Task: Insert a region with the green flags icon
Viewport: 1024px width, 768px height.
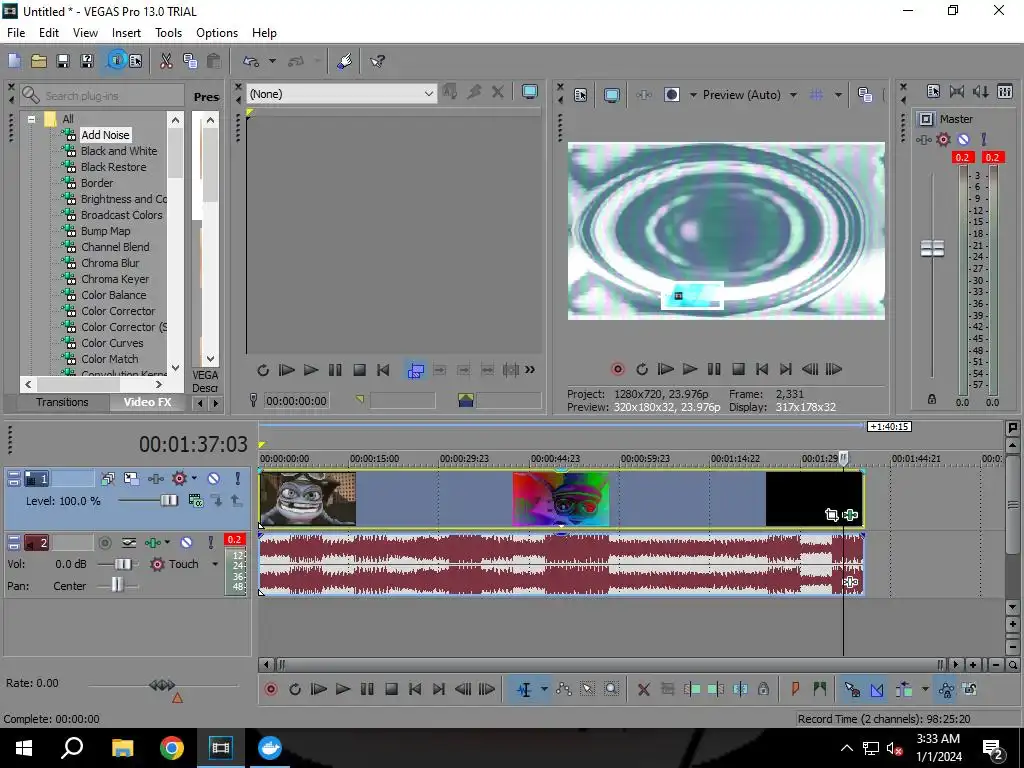Action: pyautogui.click(x=820, y=689)
